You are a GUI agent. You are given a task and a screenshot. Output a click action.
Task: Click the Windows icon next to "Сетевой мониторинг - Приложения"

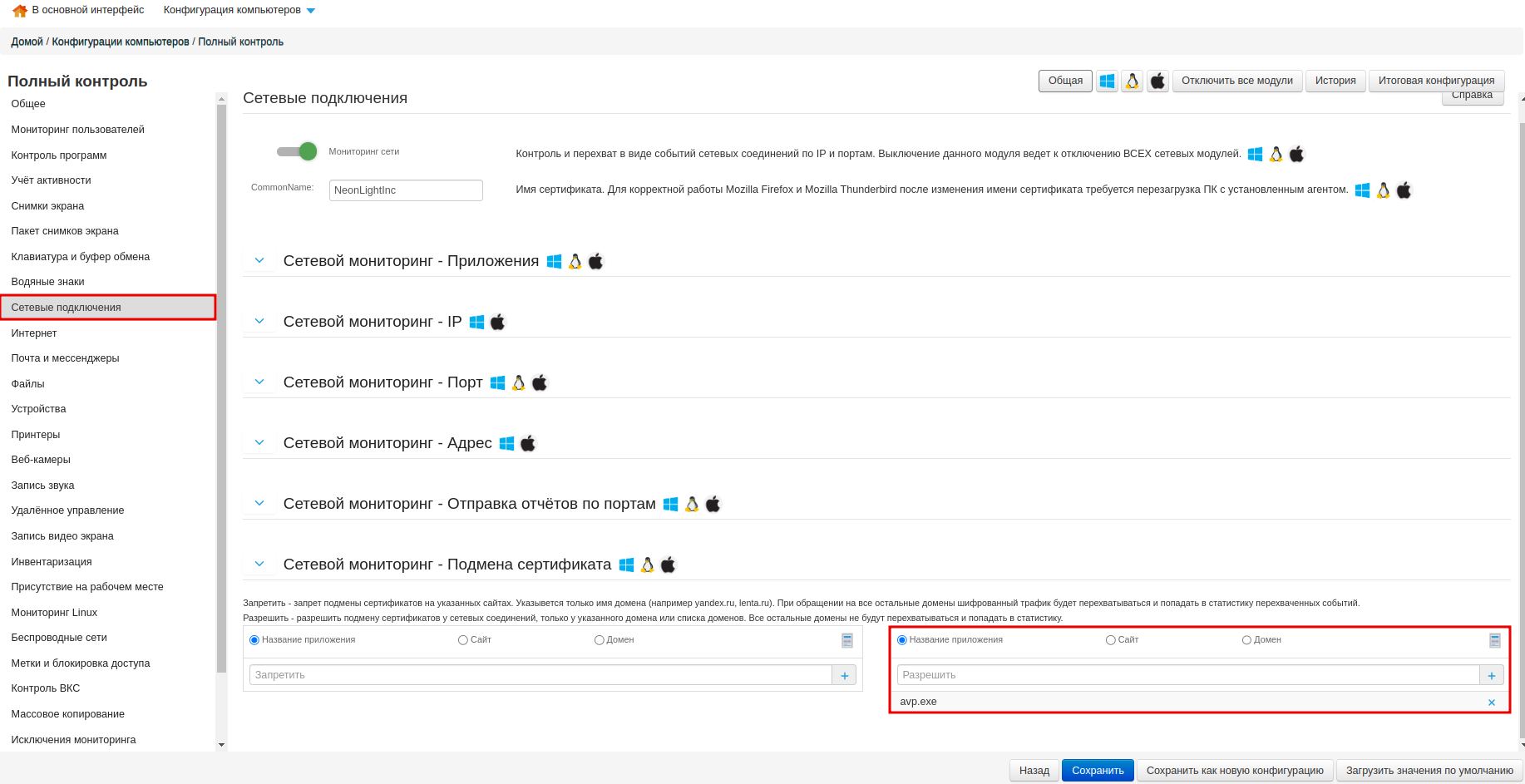(555, 260)
